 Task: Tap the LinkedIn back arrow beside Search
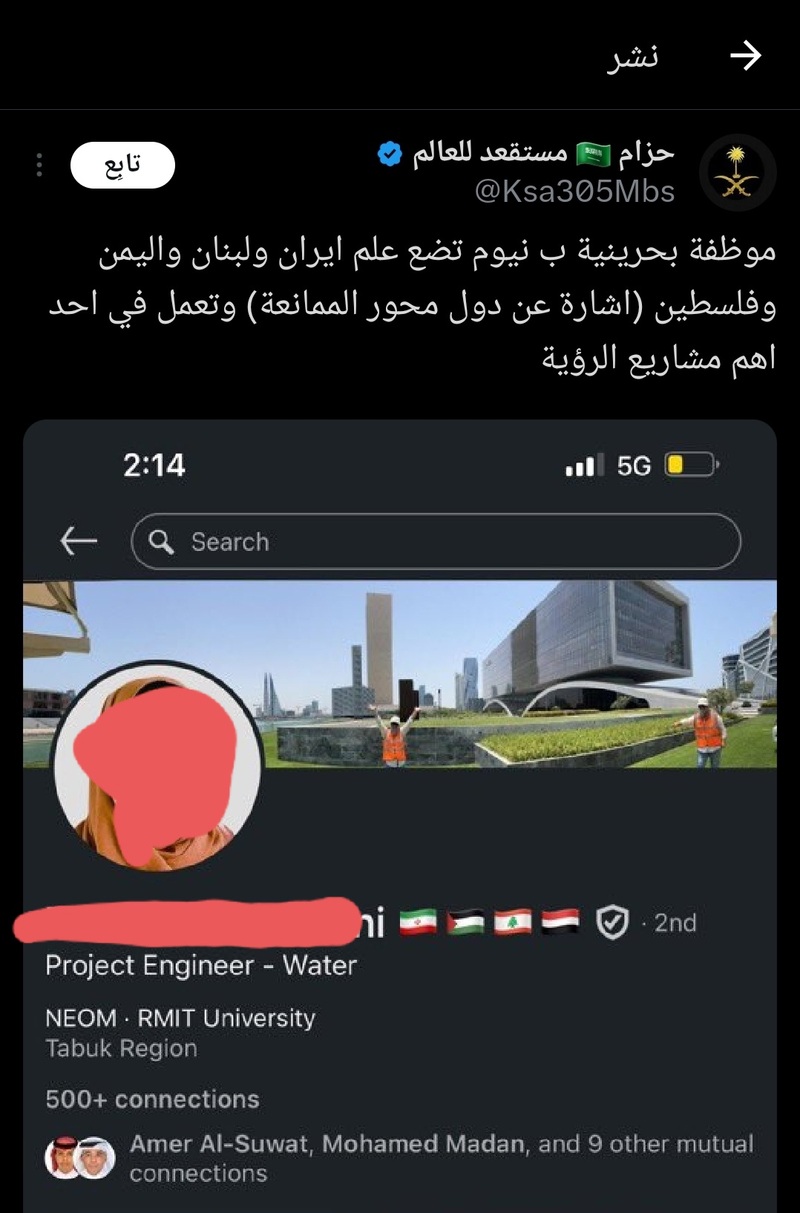[x=78, y=542]
